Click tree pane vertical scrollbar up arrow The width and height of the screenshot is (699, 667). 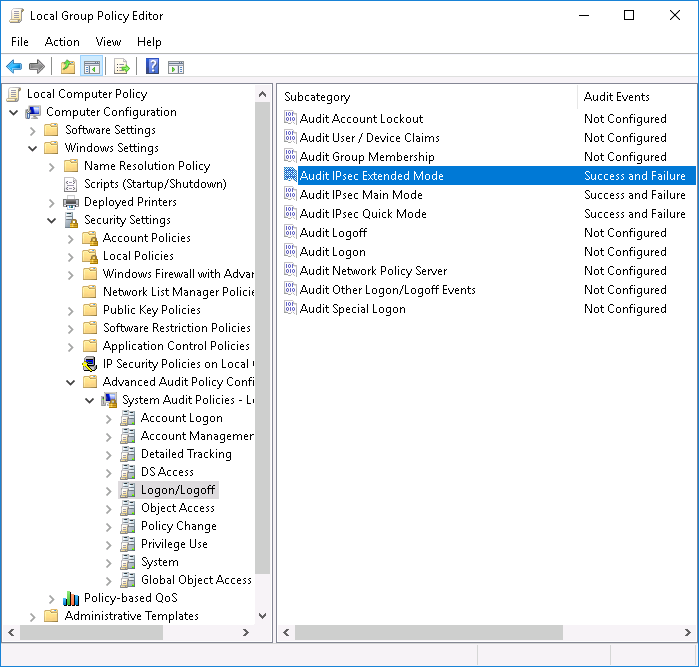(x=263, y=94)
